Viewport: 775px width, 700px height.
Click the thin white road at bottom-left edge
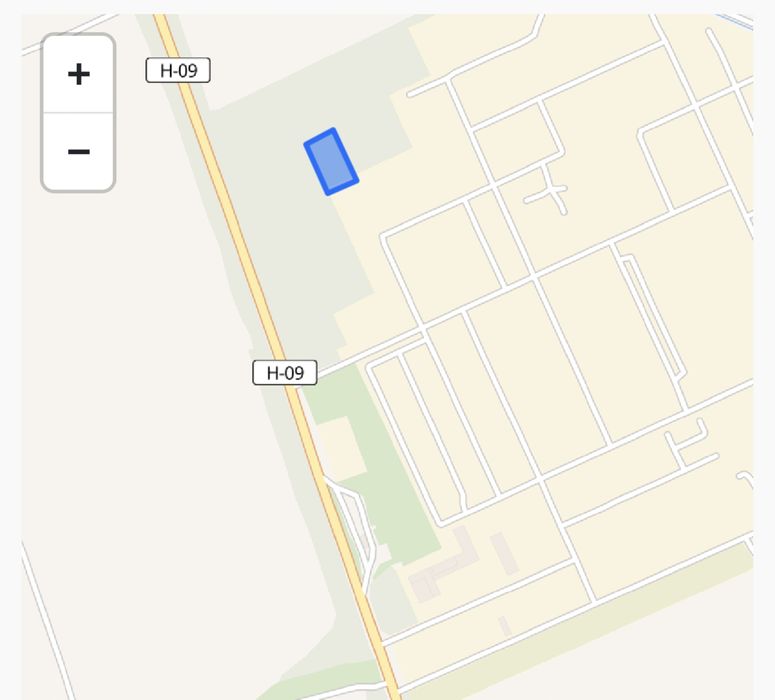pyautogui.click(x=47, y=620)
